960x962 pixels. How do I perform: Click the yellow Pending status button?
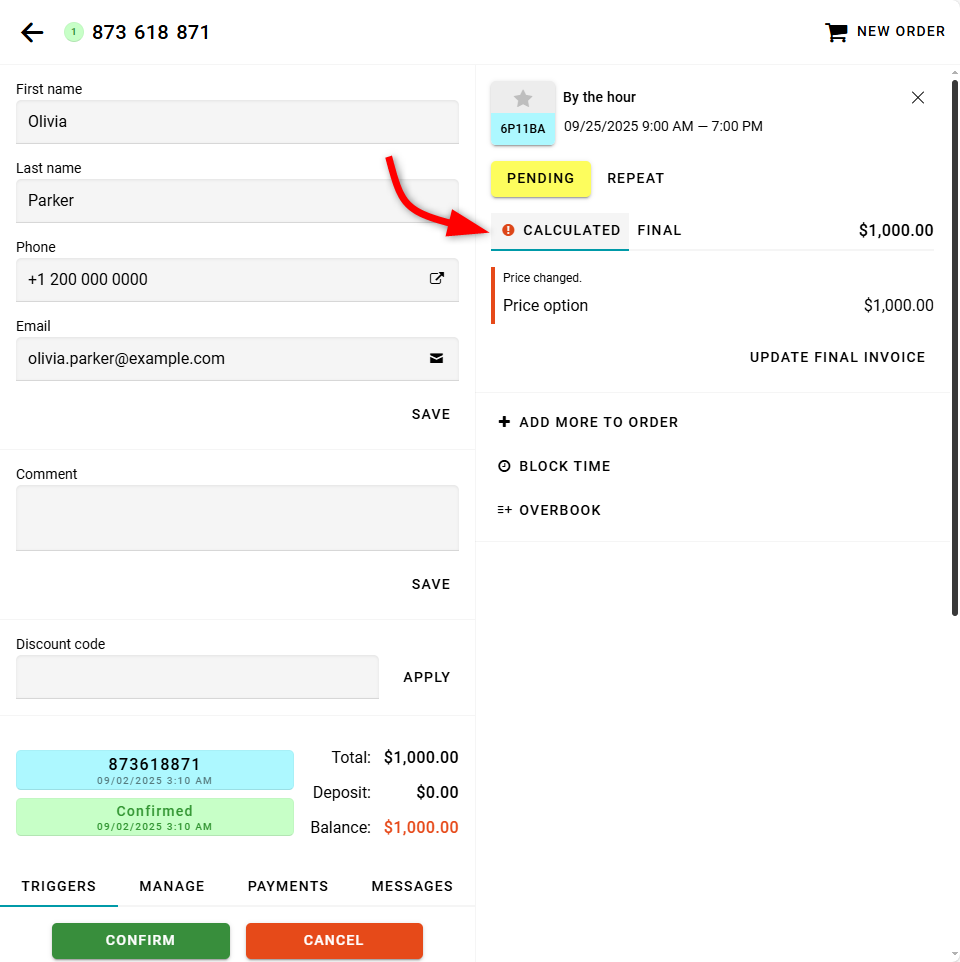541,179
